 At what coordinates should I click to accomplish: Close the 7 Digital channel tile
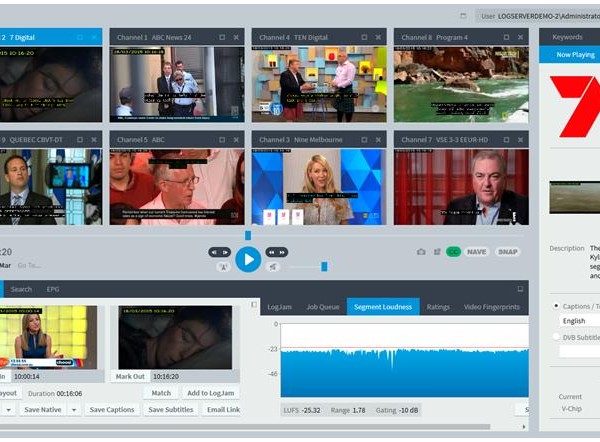pos(94,37)
